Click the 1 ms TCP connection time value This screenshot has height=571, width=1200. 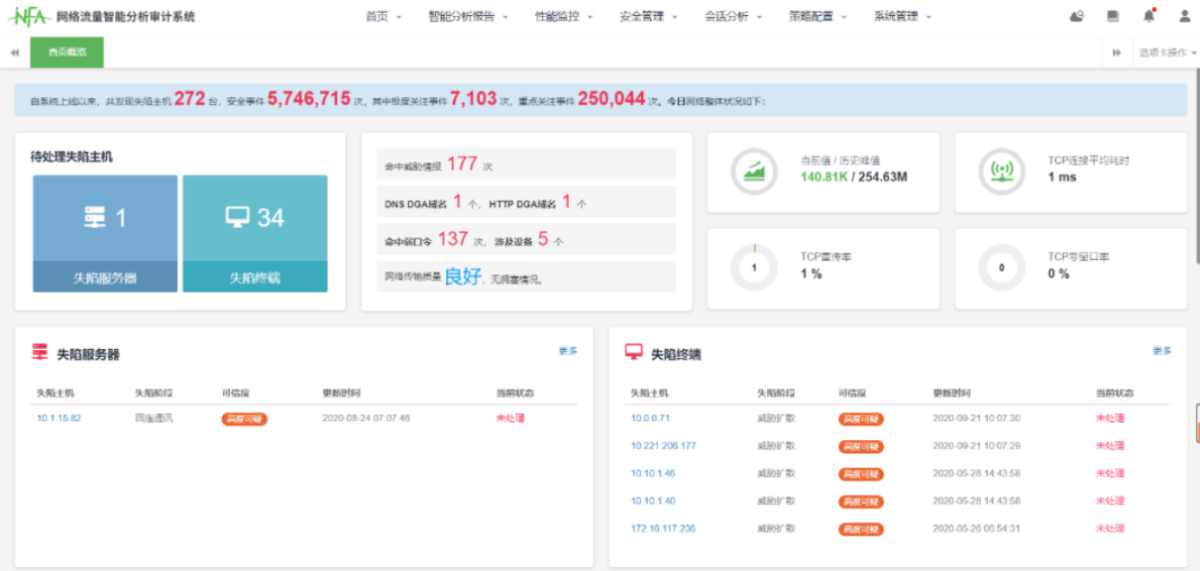click(x=1062, y=177)
